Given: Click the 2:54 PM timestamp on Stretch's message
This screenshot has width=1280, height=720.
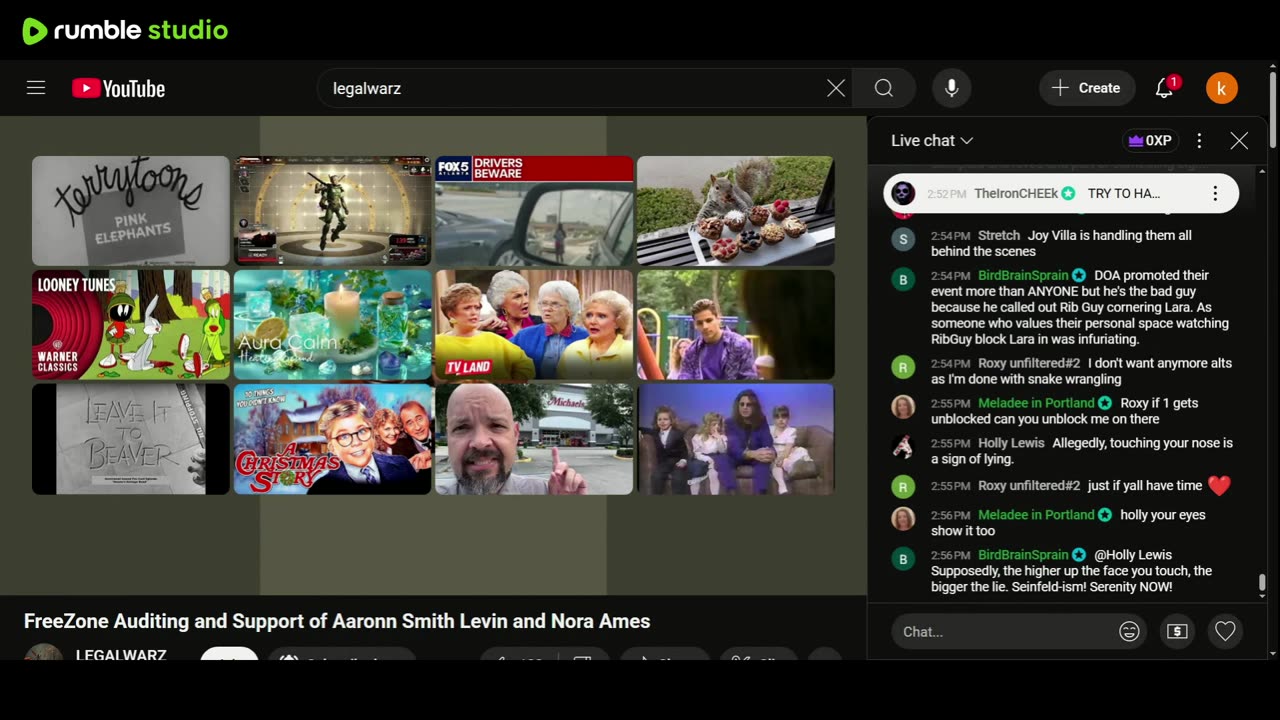Looking at the screenshot, I should tap(950, 236).
